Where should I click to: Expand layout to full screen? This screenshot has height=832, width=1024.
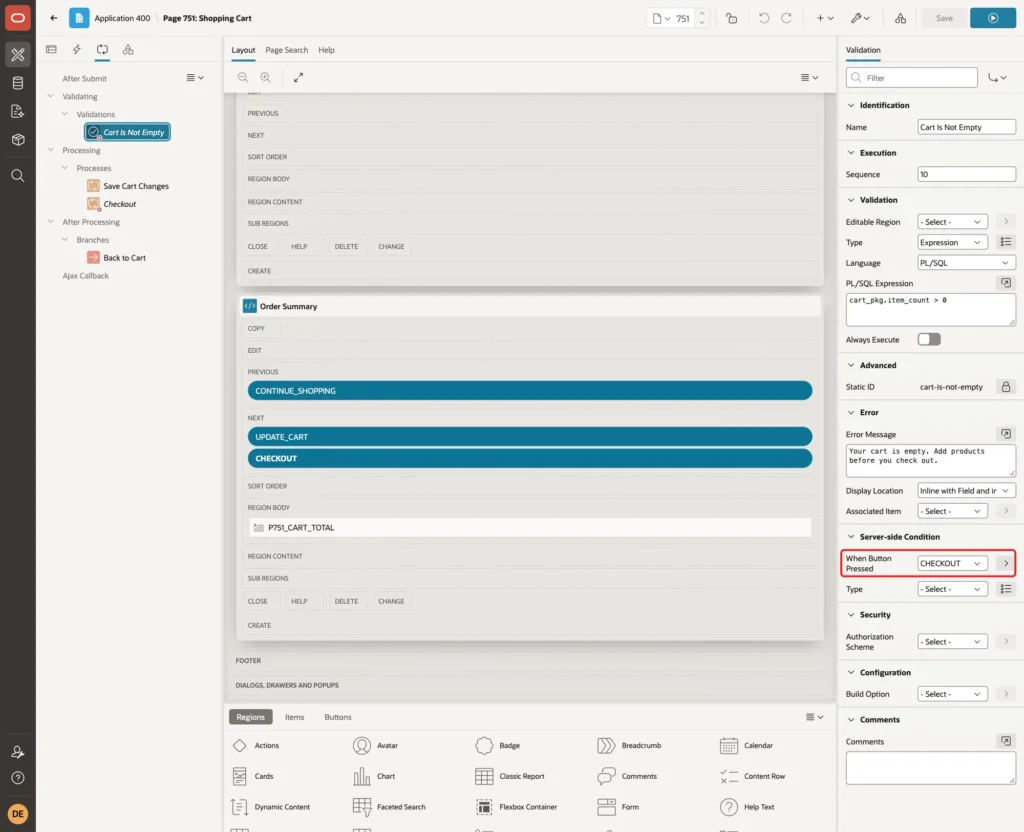(x=298, y=77)
